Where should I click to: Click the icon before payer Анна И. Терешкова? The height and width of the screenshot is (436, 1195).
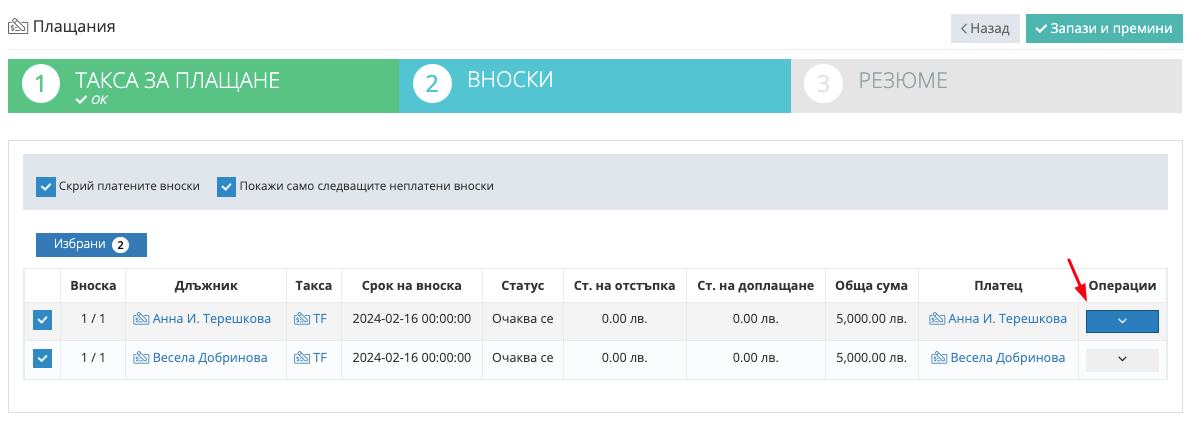pyautogui.click(x=937, y=319)
